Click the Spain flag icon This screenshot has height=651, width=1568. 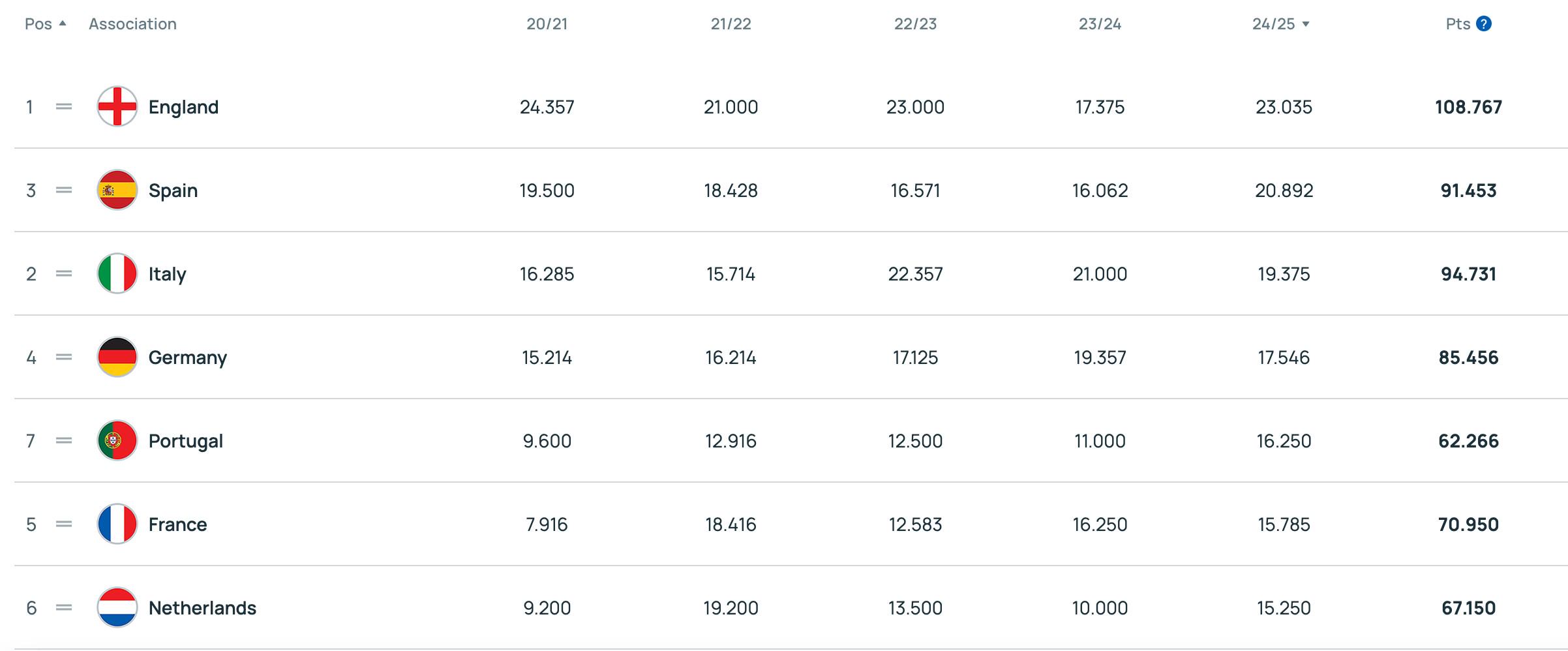click(x=117, y=190)
